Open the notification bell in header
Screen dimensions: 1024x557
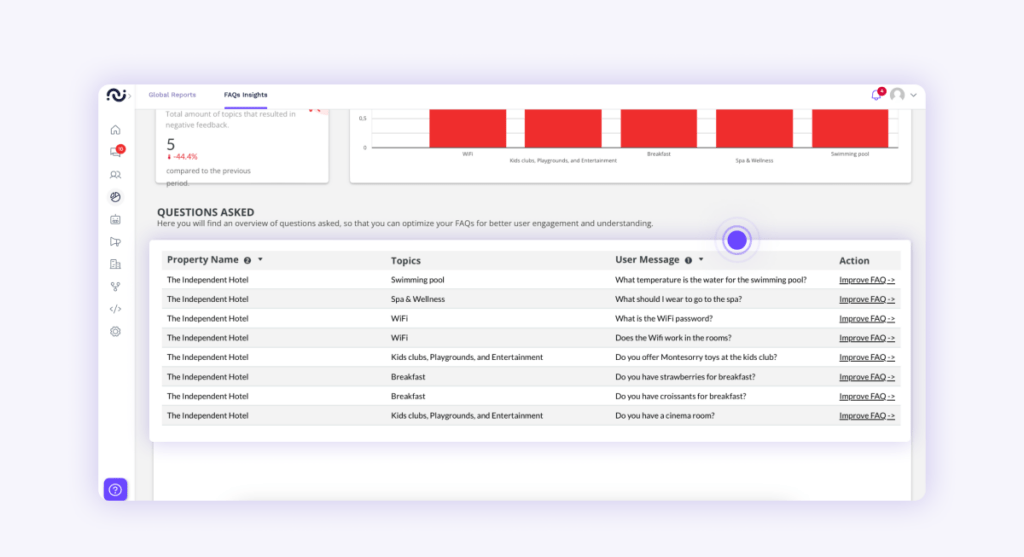(x=876, y=95)
